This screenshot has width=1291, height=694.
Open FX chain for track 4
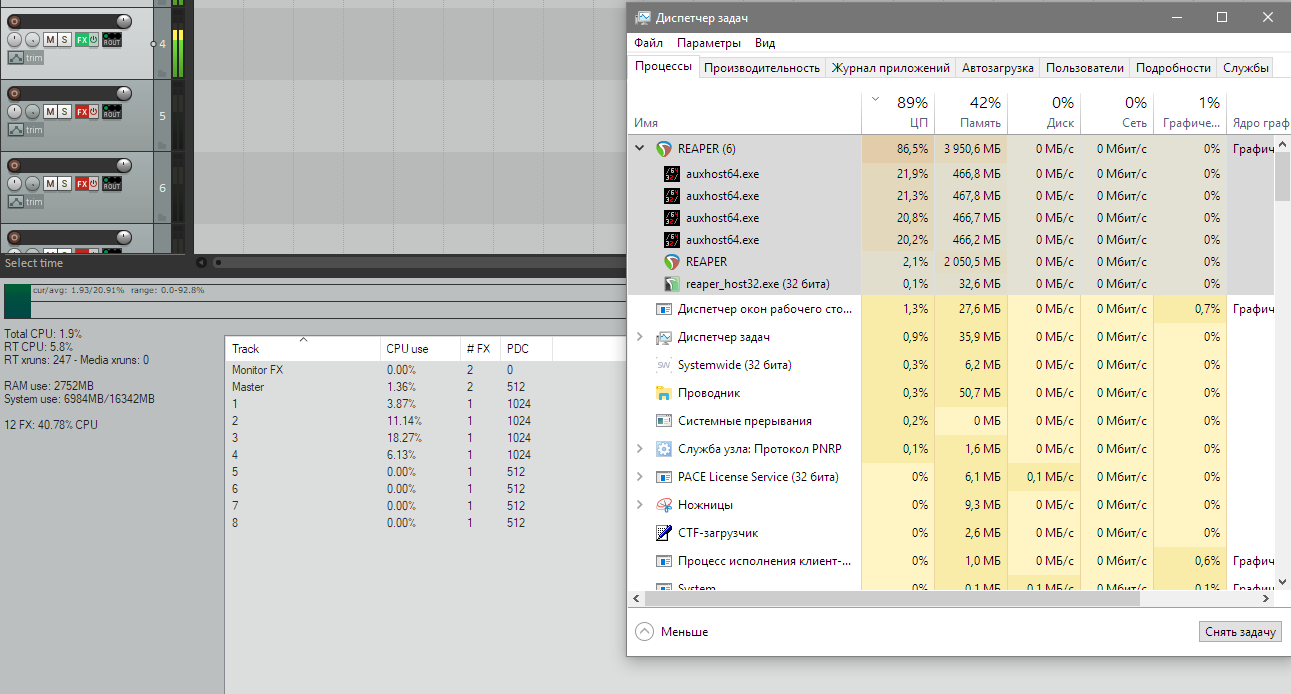tap(82, 39)
